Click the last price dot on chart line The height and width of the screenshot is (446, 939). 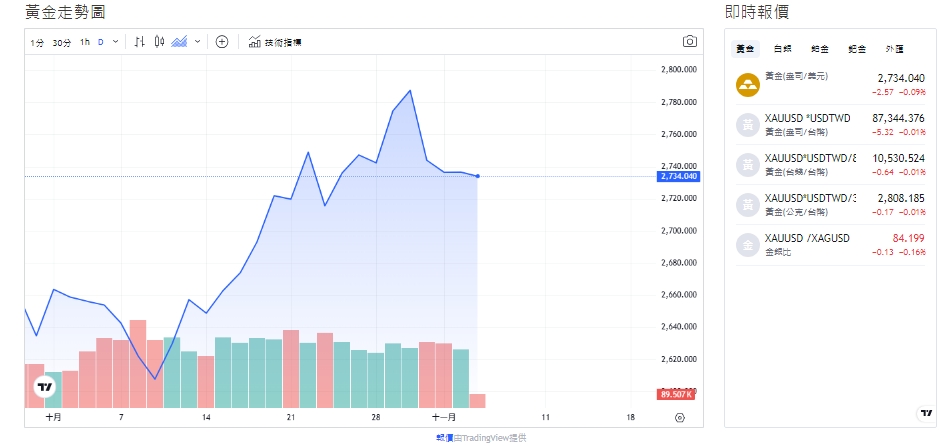coord(477,176)
